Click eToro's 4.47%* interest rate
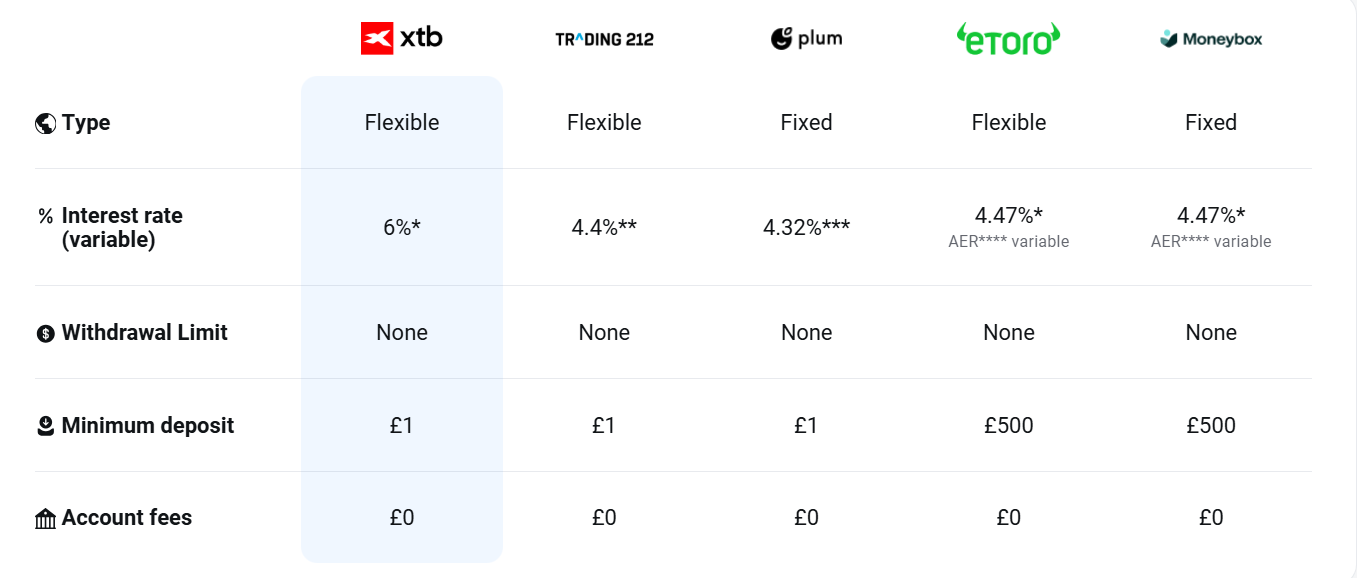Image resolution: width=1357 pixels, height=578 pixels. tap(1008, 215)
